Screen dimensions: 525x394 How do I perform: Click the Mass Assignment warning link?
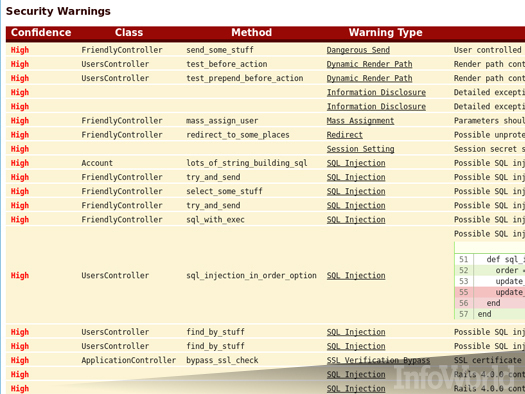pos(360,121)
